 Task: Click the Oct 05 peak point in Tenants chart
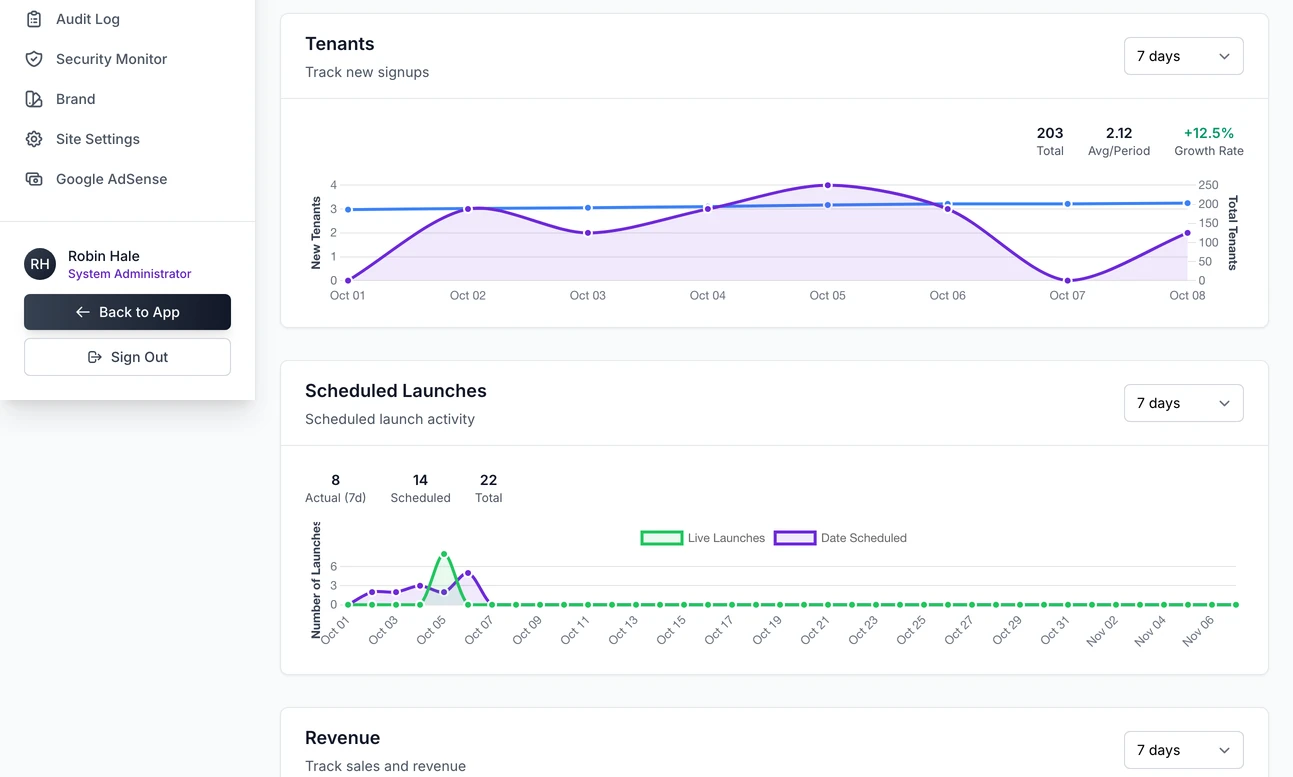point(828,185)
